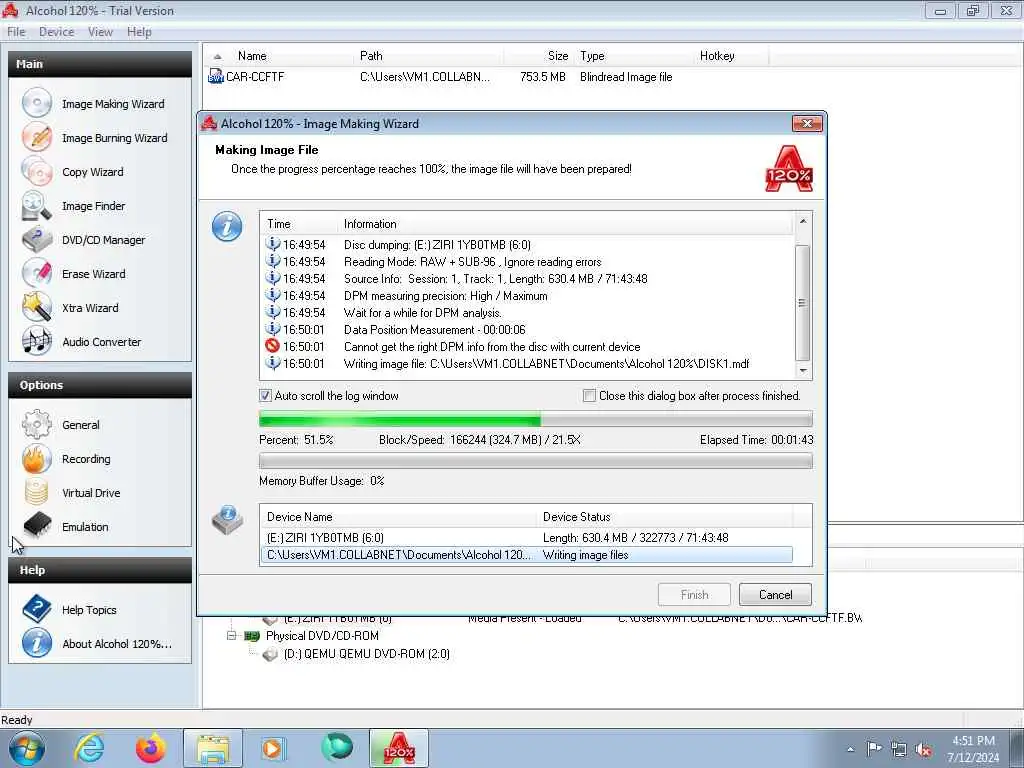The image size is (1024, 768).
Task: Click the log scroll down arrow
Action: 803,370
